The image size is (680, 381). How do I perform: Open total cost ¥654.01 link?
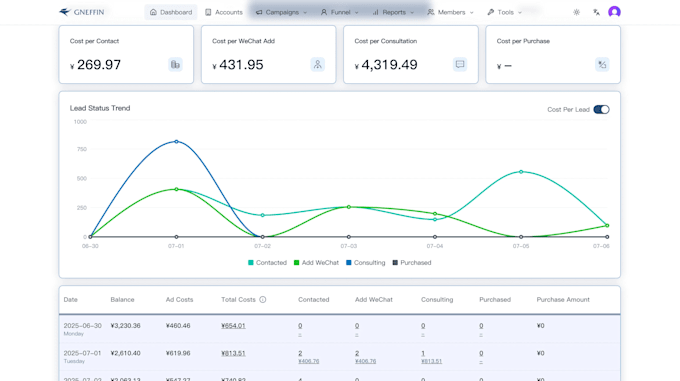(x=233, y=326)
